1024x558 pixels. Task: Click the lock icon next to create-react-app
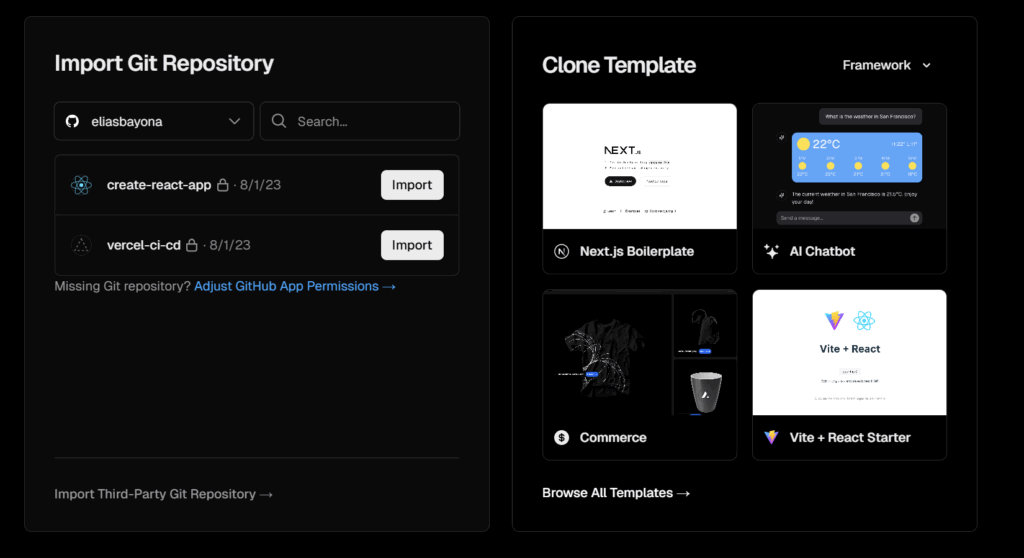[223, 185]
